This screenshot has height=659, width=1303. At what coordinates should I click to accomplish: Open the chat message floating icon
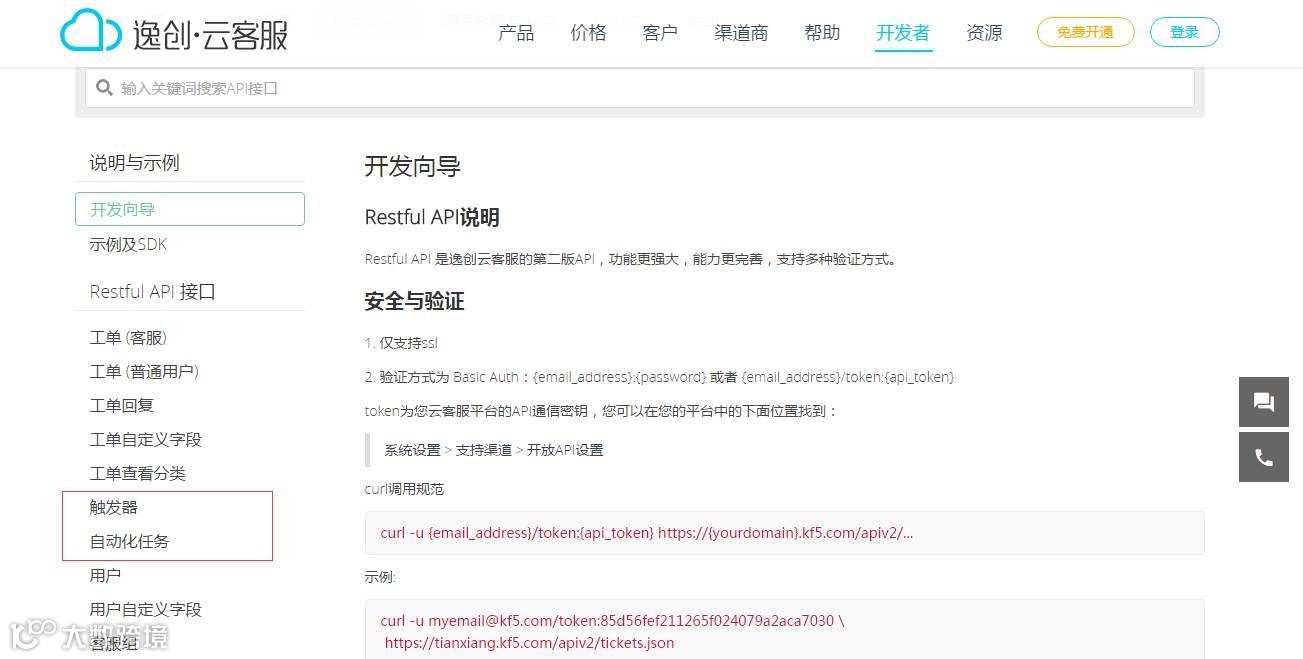coord(1264,402)
